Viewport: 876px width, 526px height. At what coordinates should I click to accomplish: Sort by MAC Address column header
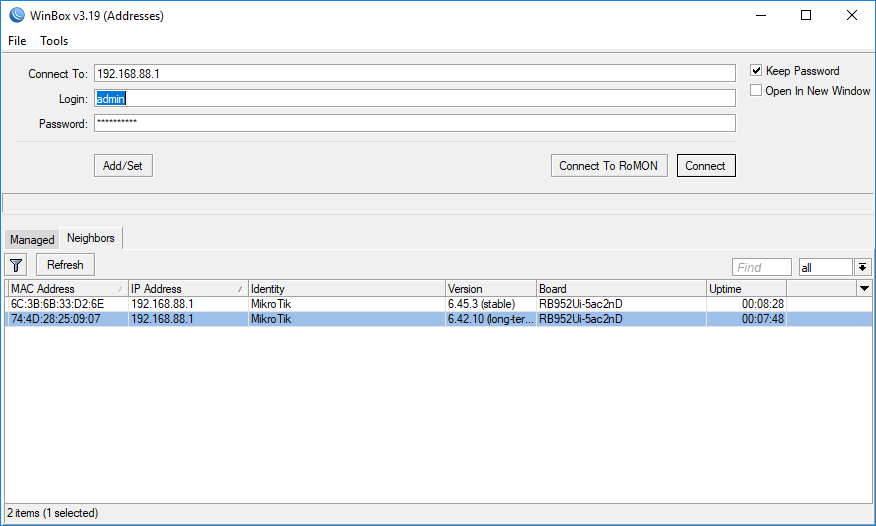click(x=67, y=289)
